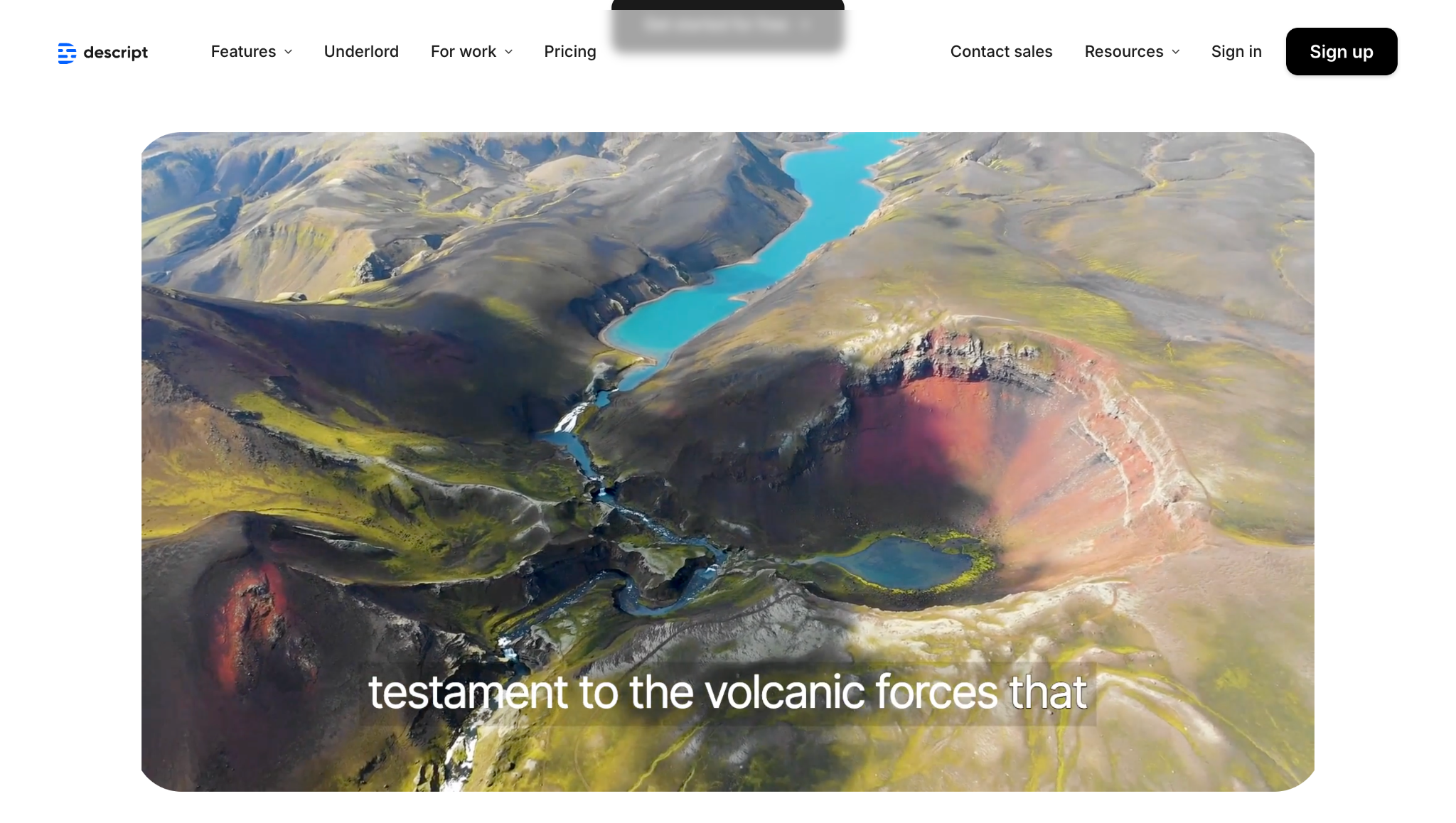Click the red hillside at the video's lower left
Viewport: 1456px width, 823px height.
(249, 625)
